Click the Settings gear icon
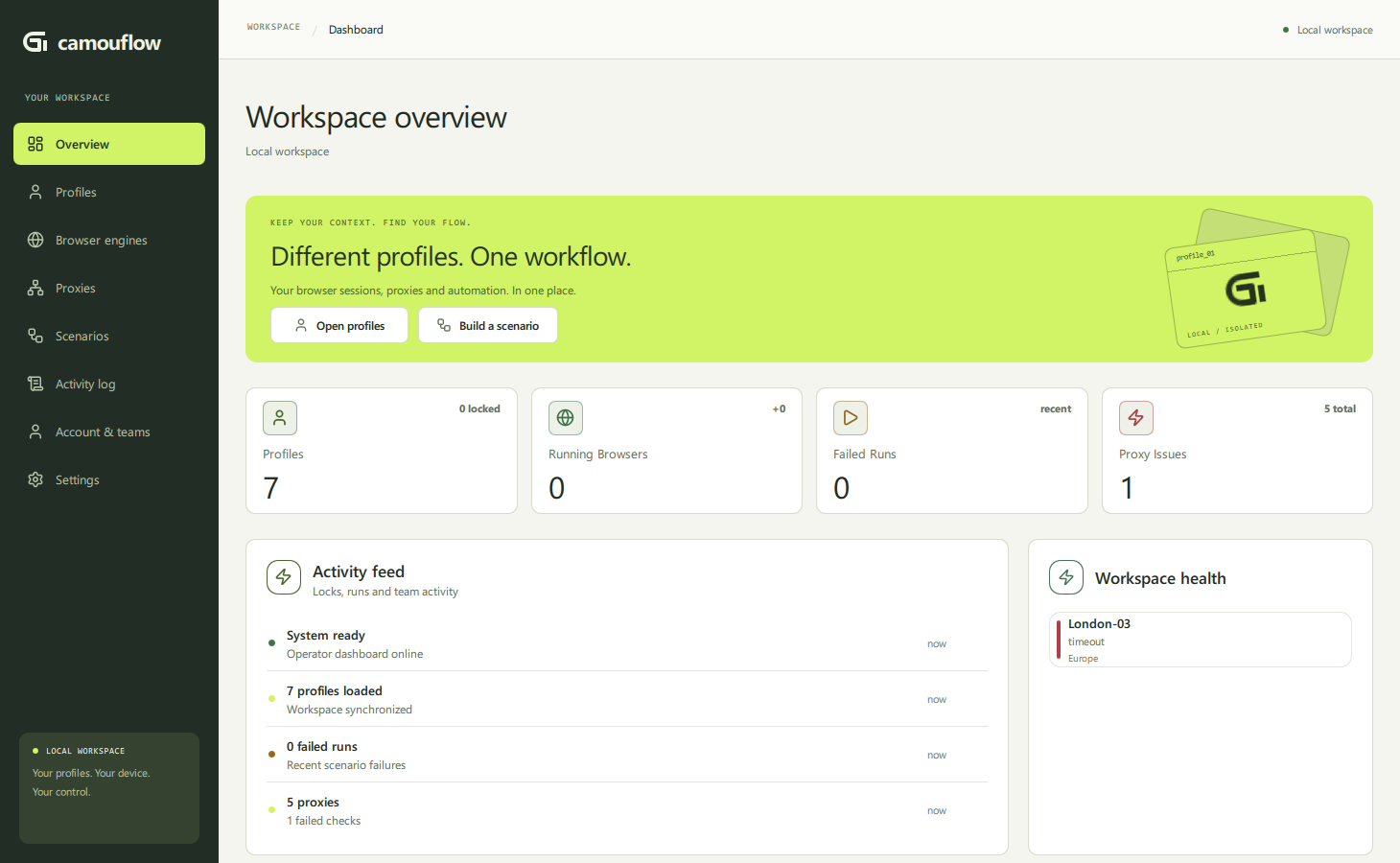This screenshot has width=1400, height=863. [x=35, y=479]
